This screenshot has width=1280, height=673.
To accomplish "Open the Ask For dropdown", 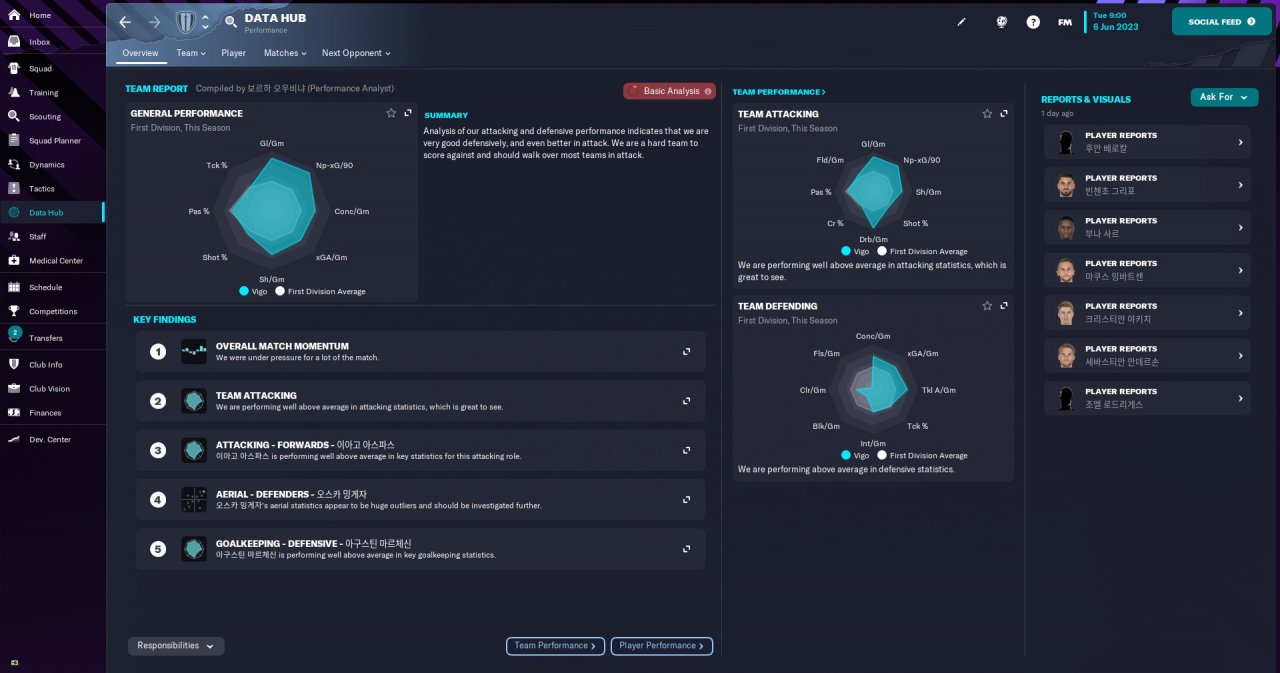I will (1224, 97).
